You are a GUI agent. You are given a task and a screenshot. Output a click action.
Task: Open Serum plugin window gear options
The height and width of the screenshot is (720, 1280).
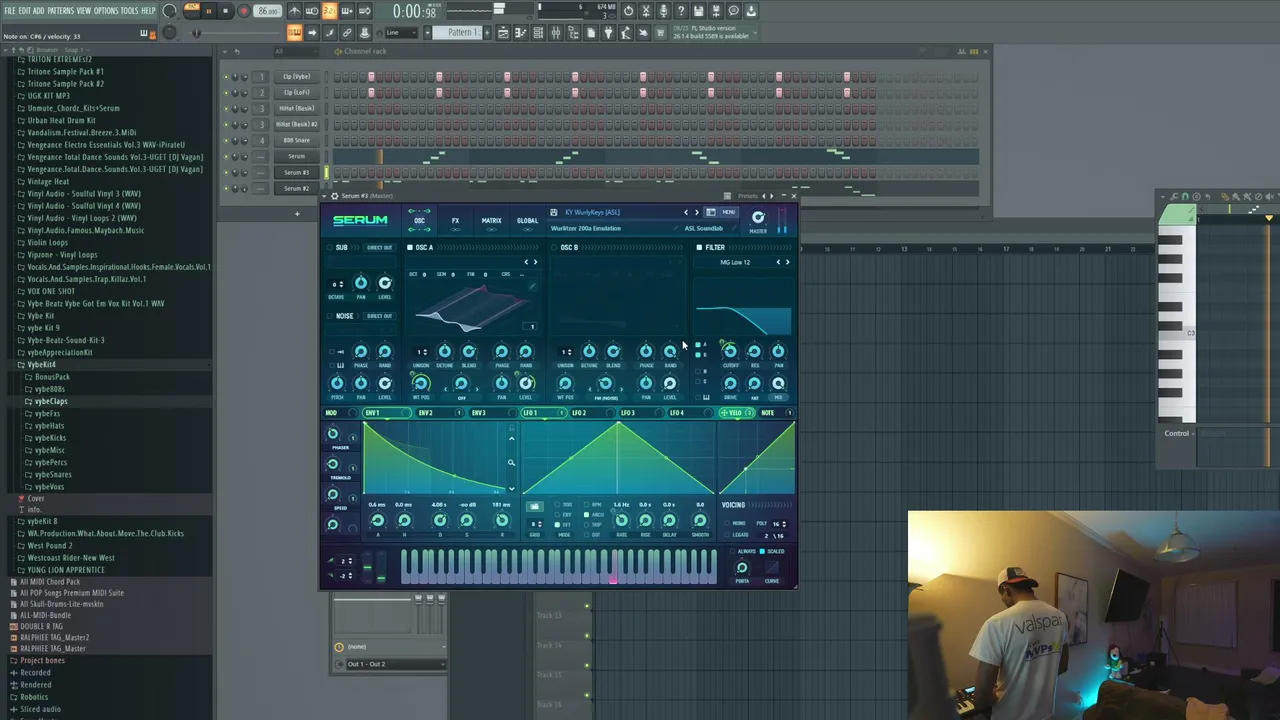pyautogui.click(x=334, y=196)
